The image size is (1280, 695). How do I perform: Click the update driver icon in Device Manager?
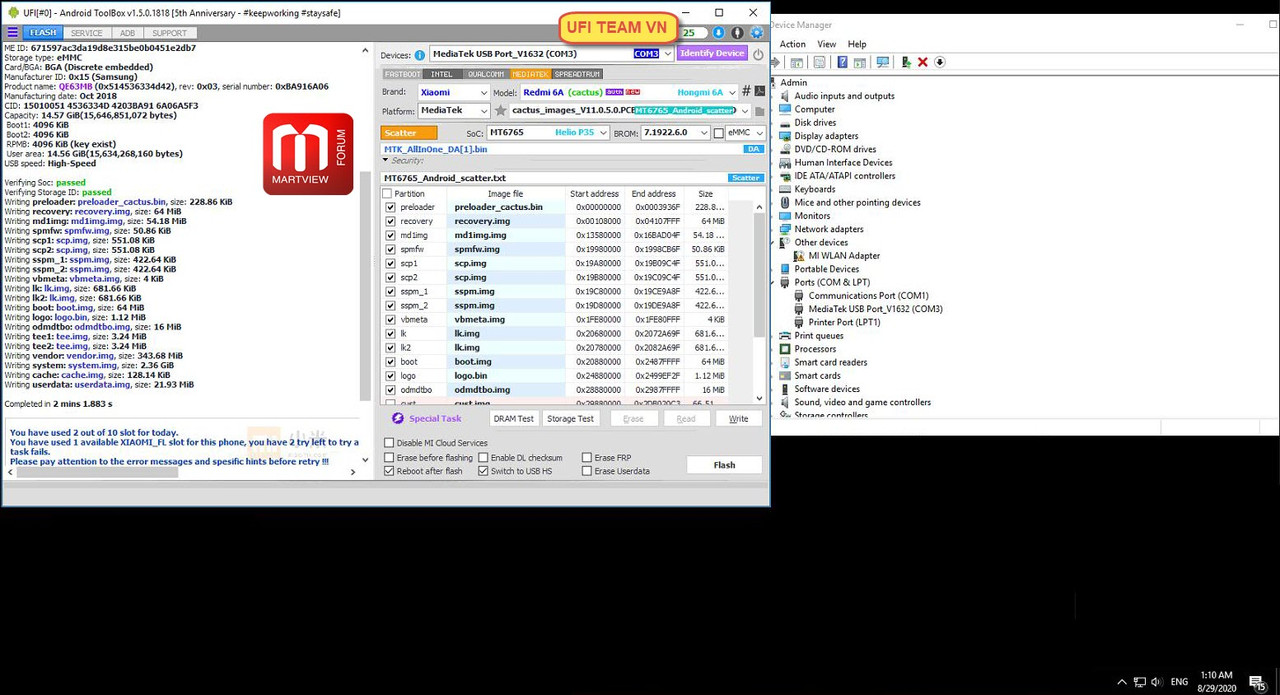[x=905, y=62]
